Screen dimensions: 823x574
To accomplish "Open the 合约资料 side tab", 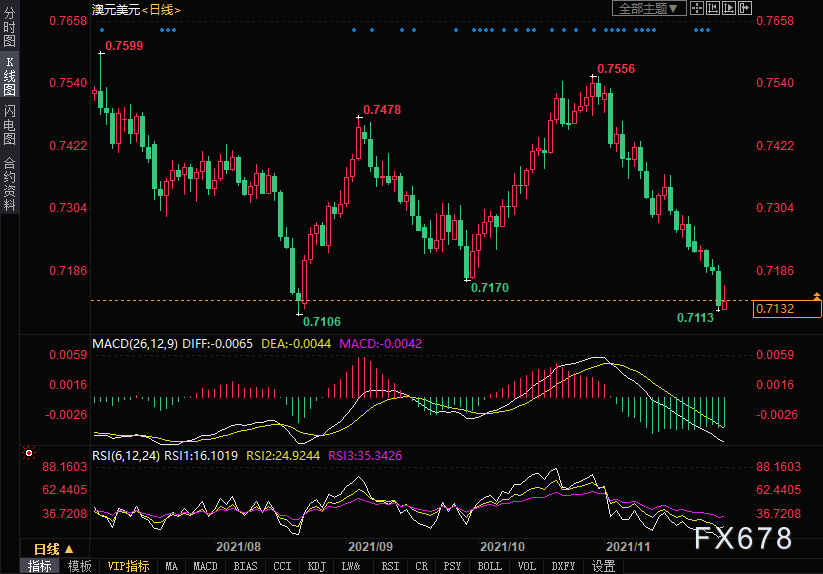I will click(x=9, y=184).
